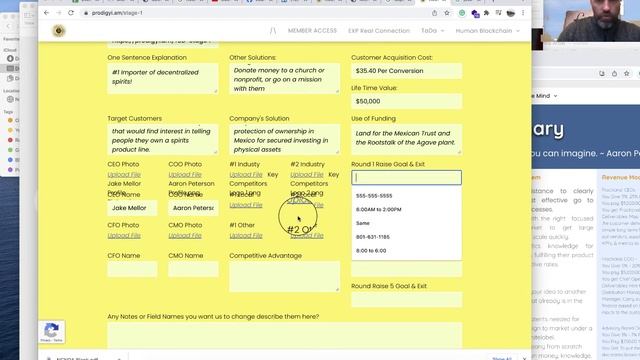Click the media control toolbar icon
640x360 pixels.
pos(498,13)
